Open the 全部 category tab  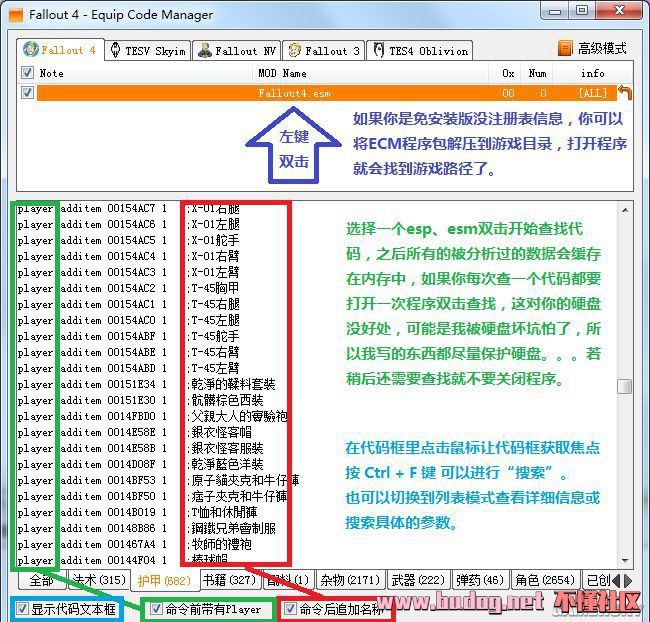click(41, 580)
